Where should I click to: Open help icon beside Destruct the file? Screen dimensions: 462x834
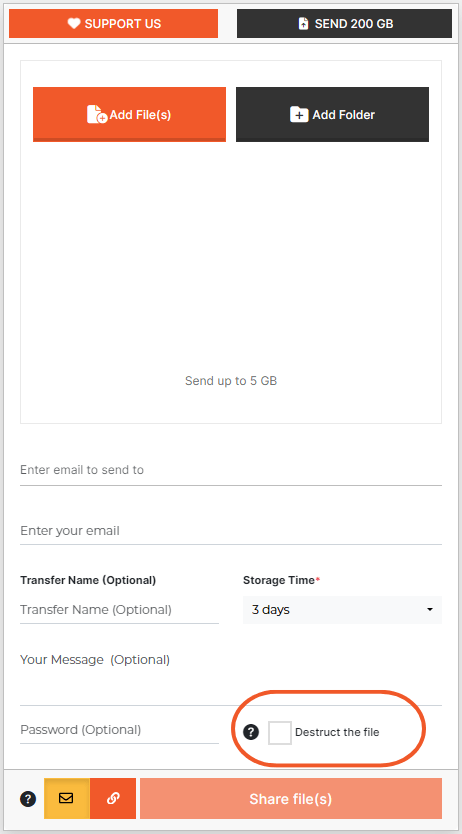pyautogui.click(x=251, y=732)
